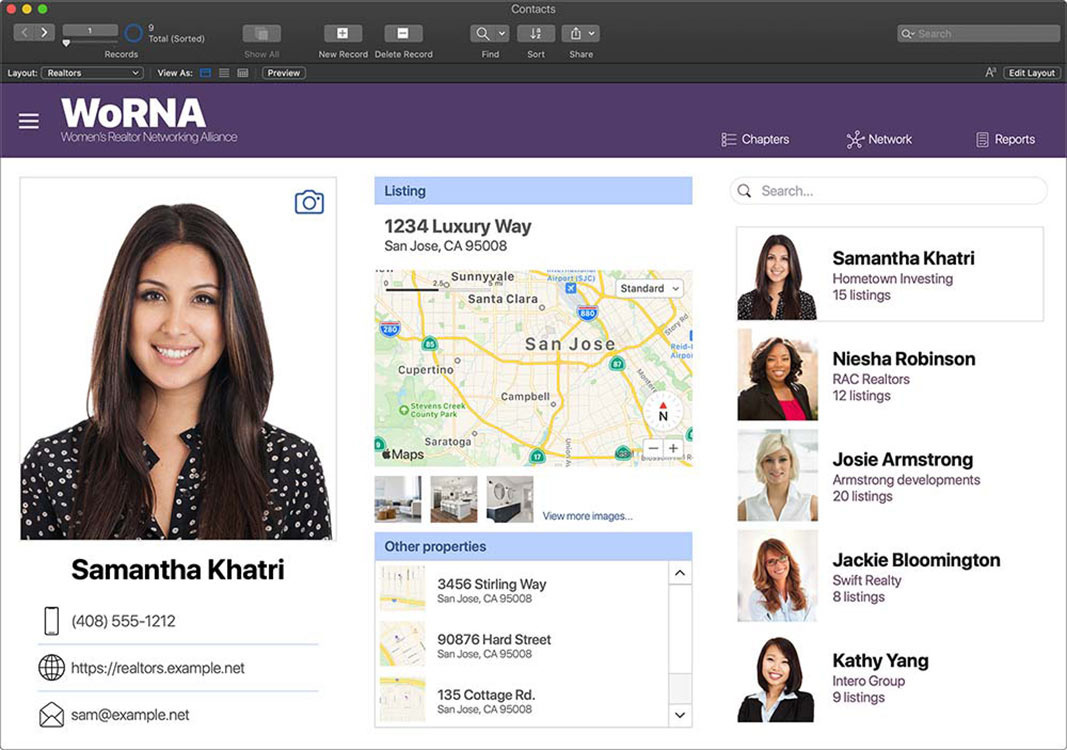This screenshot has width=1067, height=750.
Task: Click the camera icon on Samantha's photo
Action: pyautogui.click(x=309, y=201)
